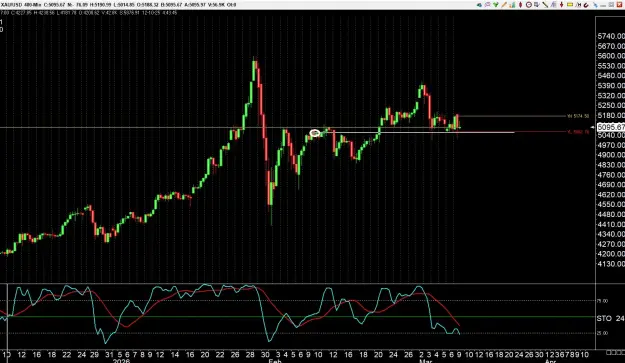Viewport: 625px width, 363px height.
Task: Select the orange pencil drawing tool
Action: (504, 5)
